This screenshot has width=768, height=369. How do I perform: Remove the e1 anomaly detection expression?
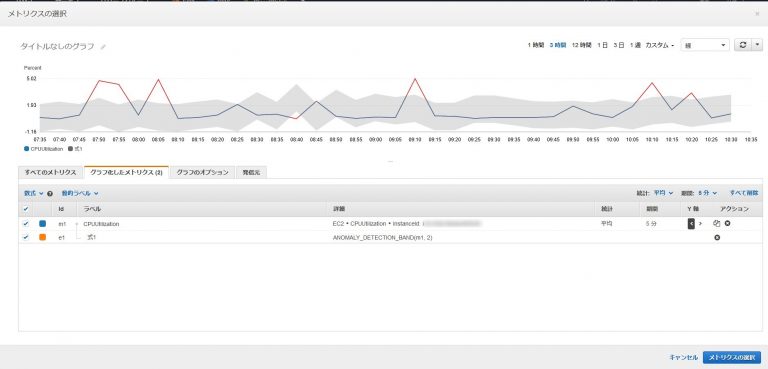coord(717,238)
